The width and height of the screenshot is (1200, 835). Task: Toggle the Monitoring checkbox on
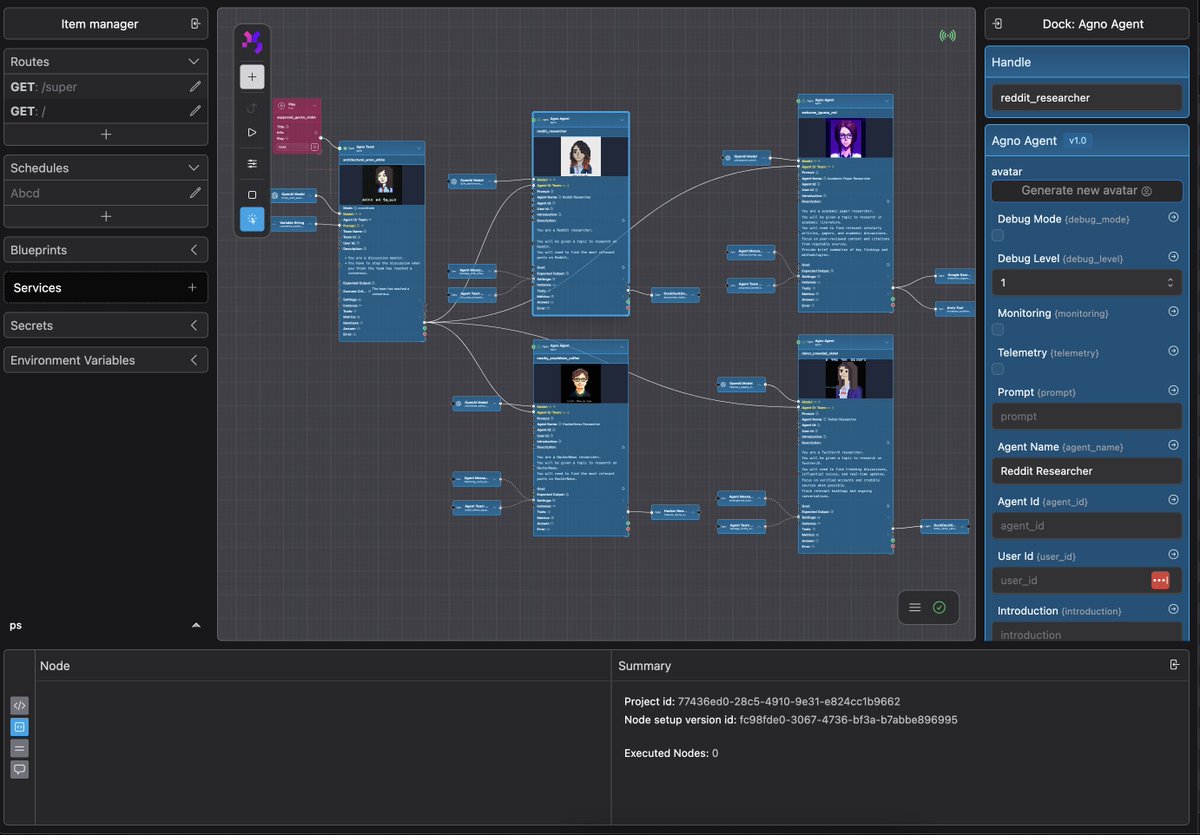[x=998, y=327]
